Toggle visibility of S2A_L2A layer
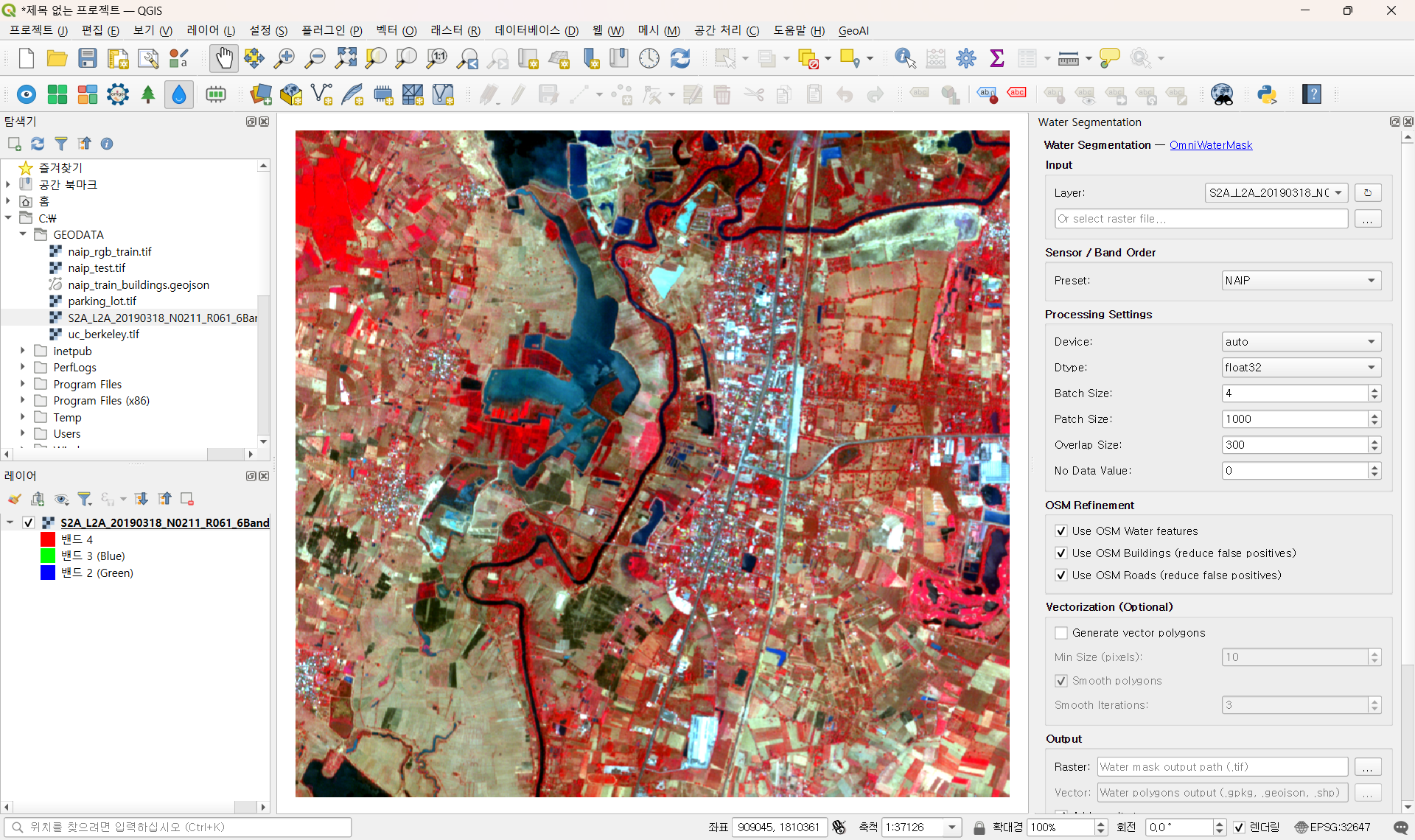The image size is (1415, 840). [29, 522]
